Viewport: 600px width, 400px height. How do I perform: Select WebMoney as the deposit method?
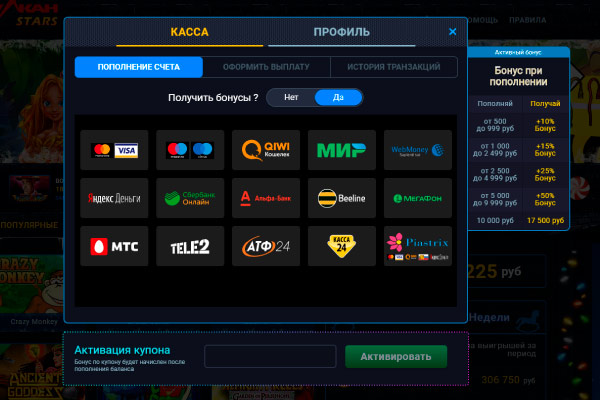click(417, 150)
